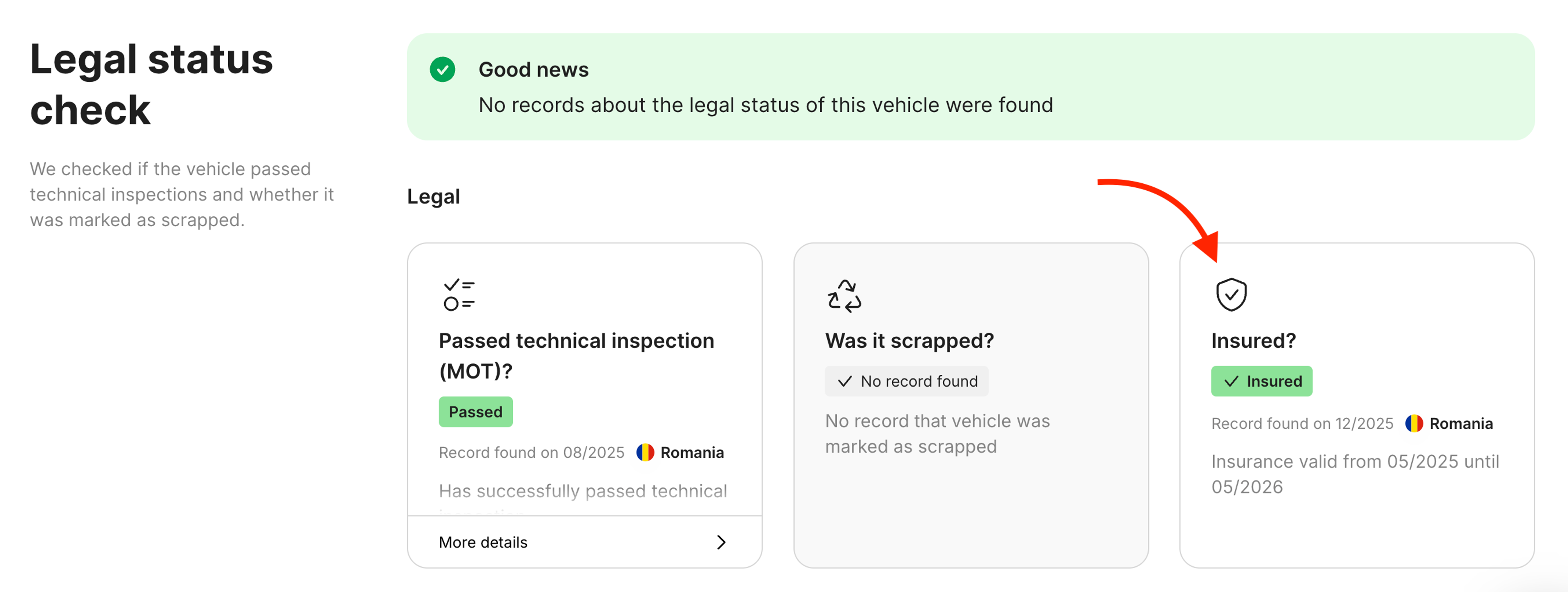Click the green Good news checkmark icon
Screen dimensions: 1568x592
(444, 70)
